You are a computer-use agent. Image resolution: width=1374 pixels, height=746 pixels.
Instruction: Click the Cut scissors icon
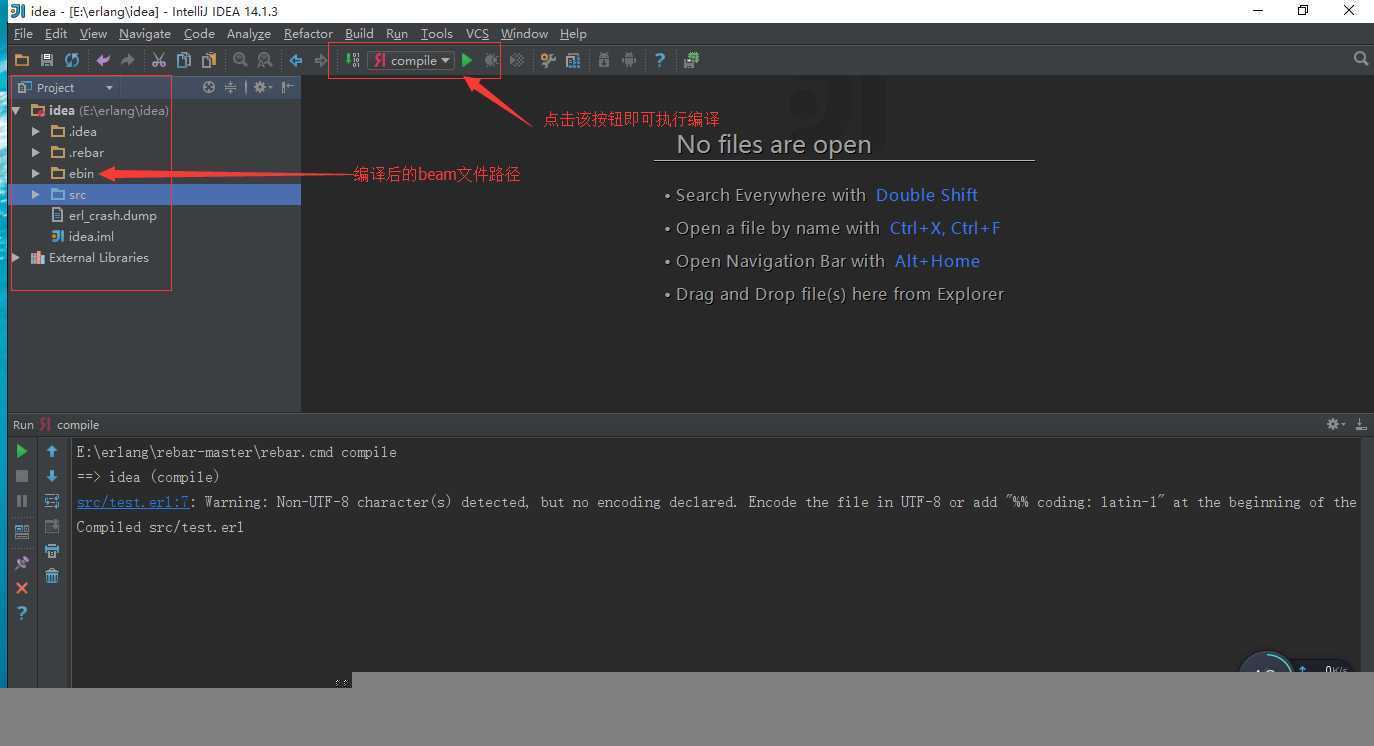coord(159,60)
